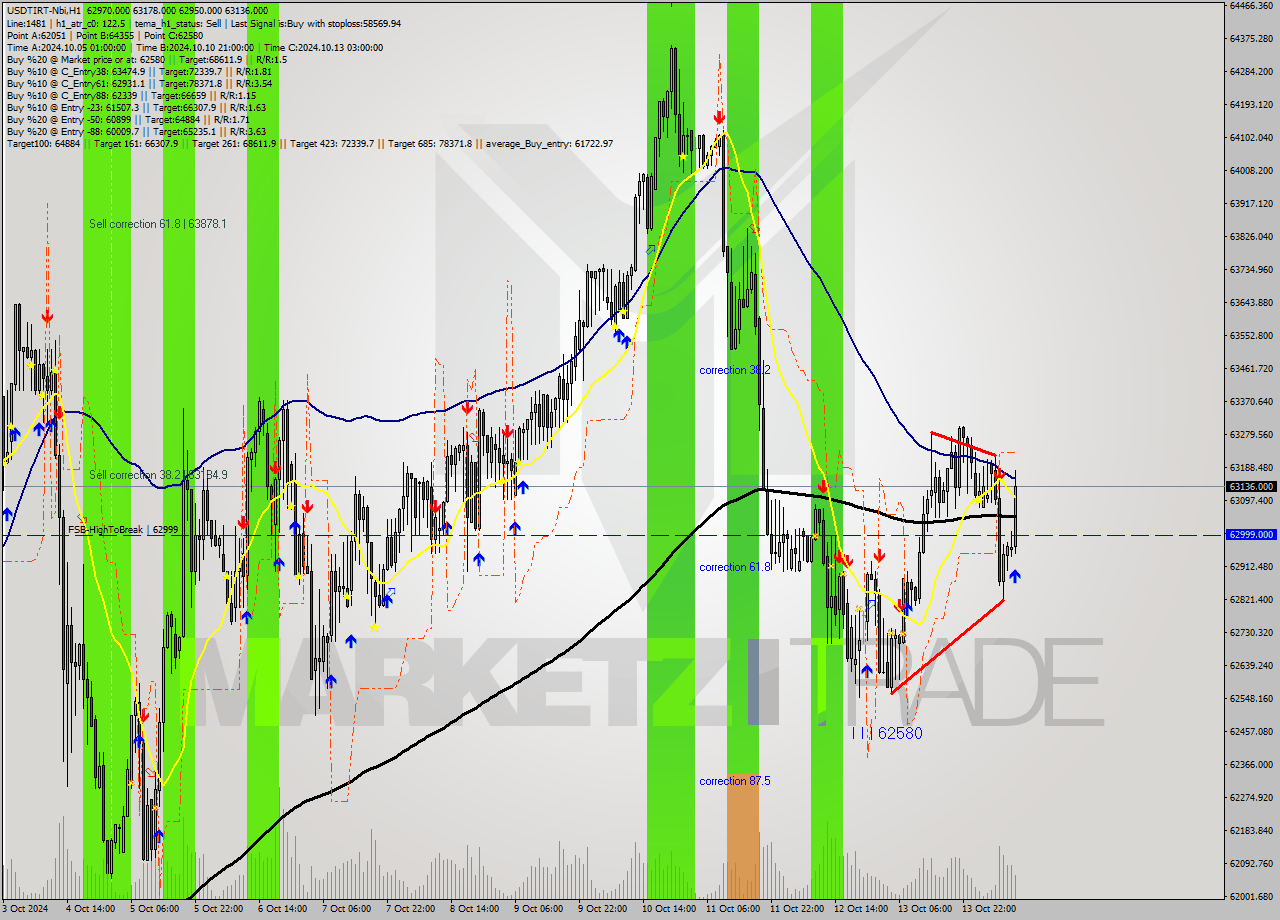
Task: Select the 'Buy %20 @ Entry -88' line
Action: [136, 131]
